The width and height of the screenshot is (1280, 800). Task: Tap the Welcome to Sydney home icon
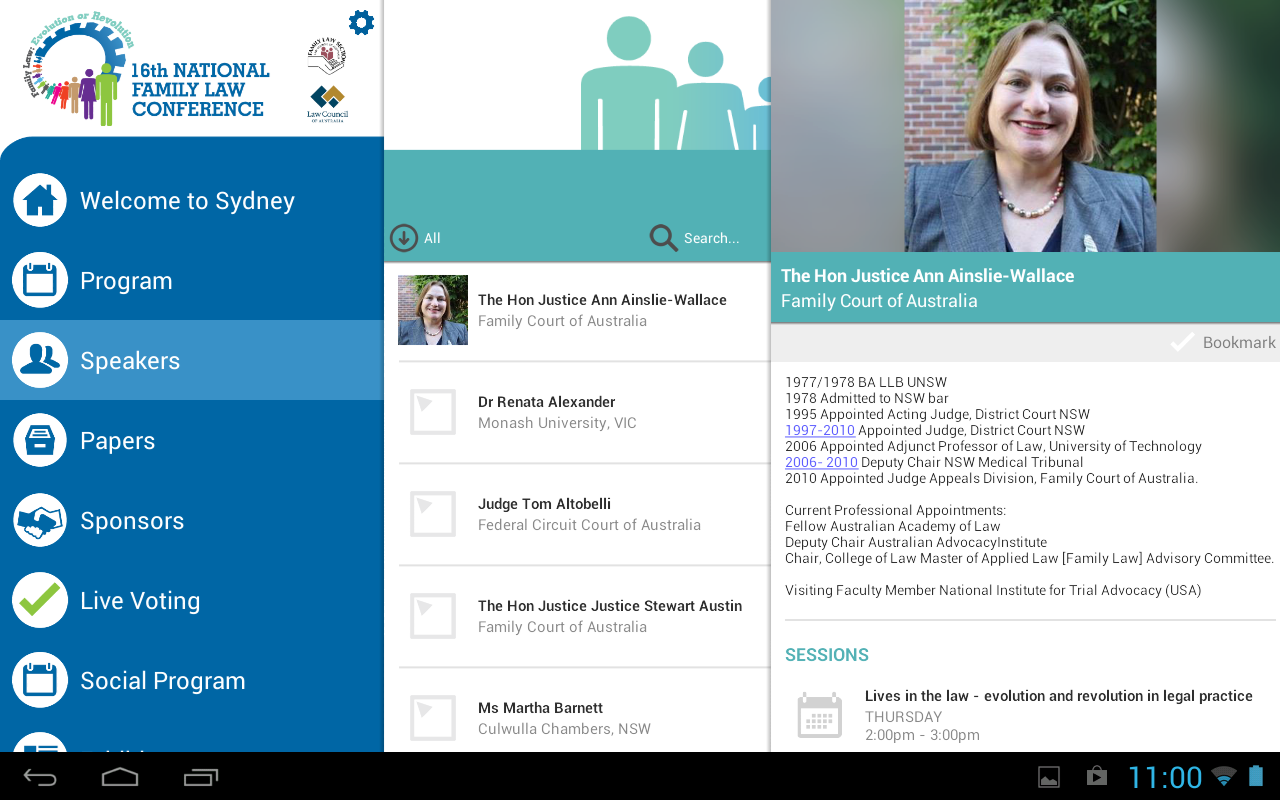click(x=40, y=200)
